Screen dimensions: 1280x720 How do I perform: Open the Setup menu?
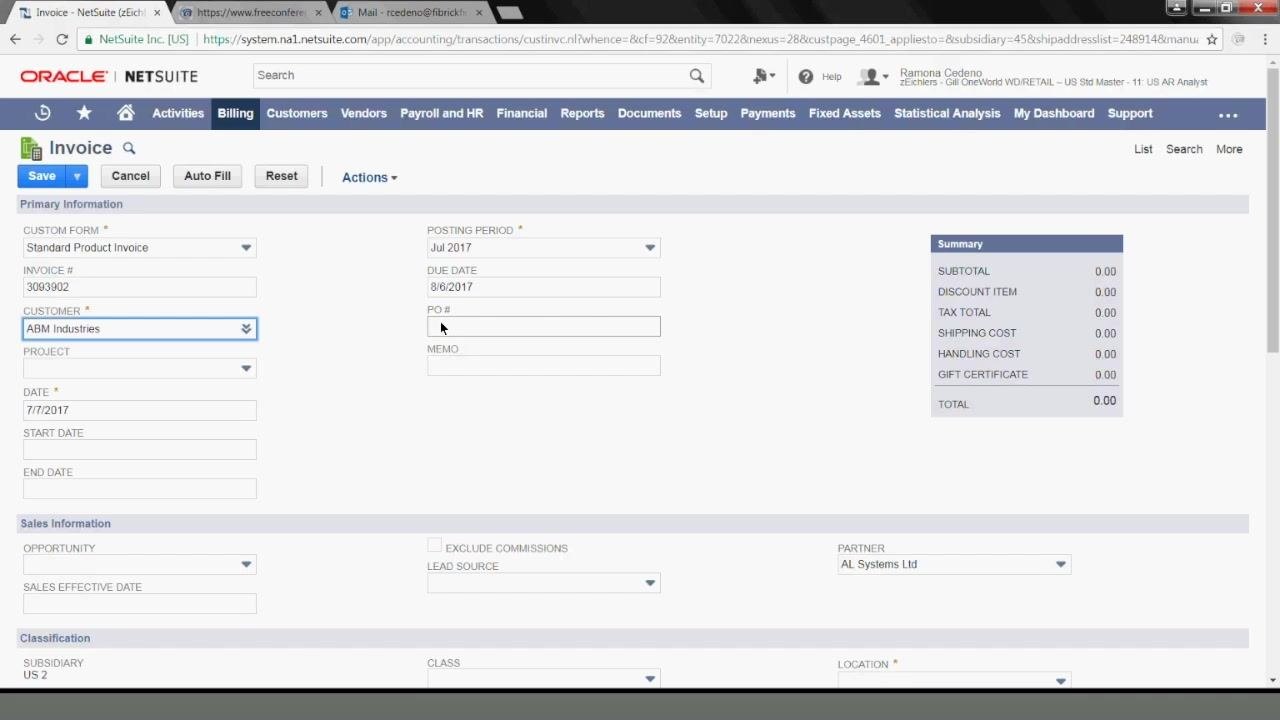coord(711,113)
